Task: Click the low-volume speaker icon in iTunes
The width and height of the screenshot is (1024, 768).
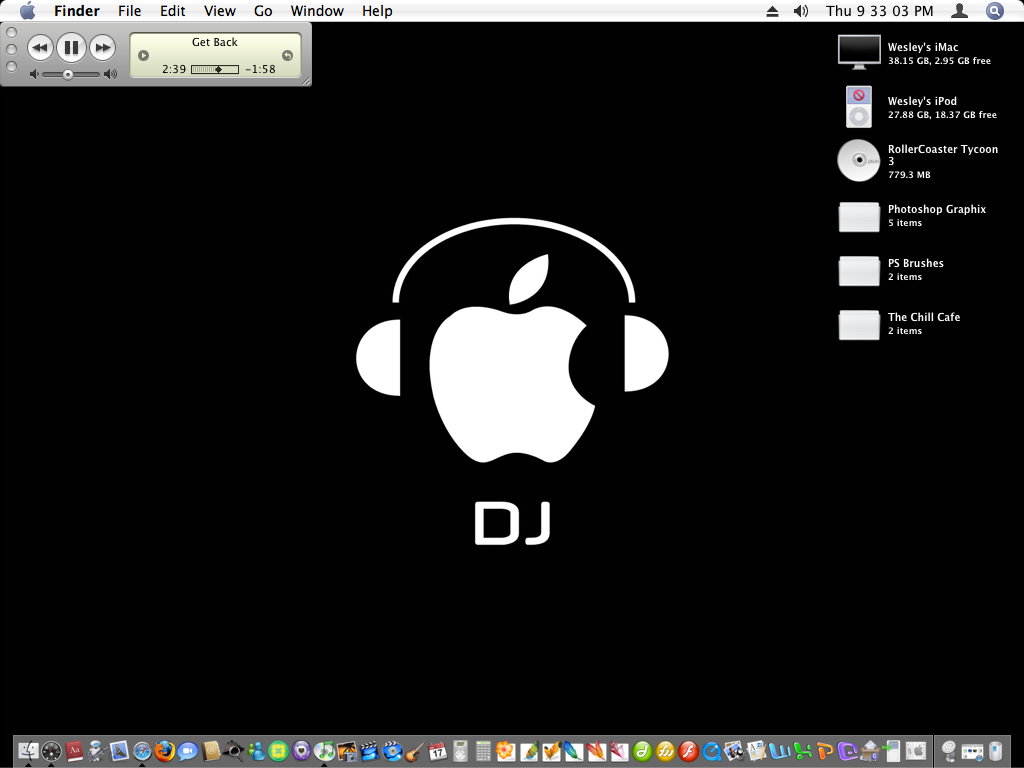Action: 34,74
